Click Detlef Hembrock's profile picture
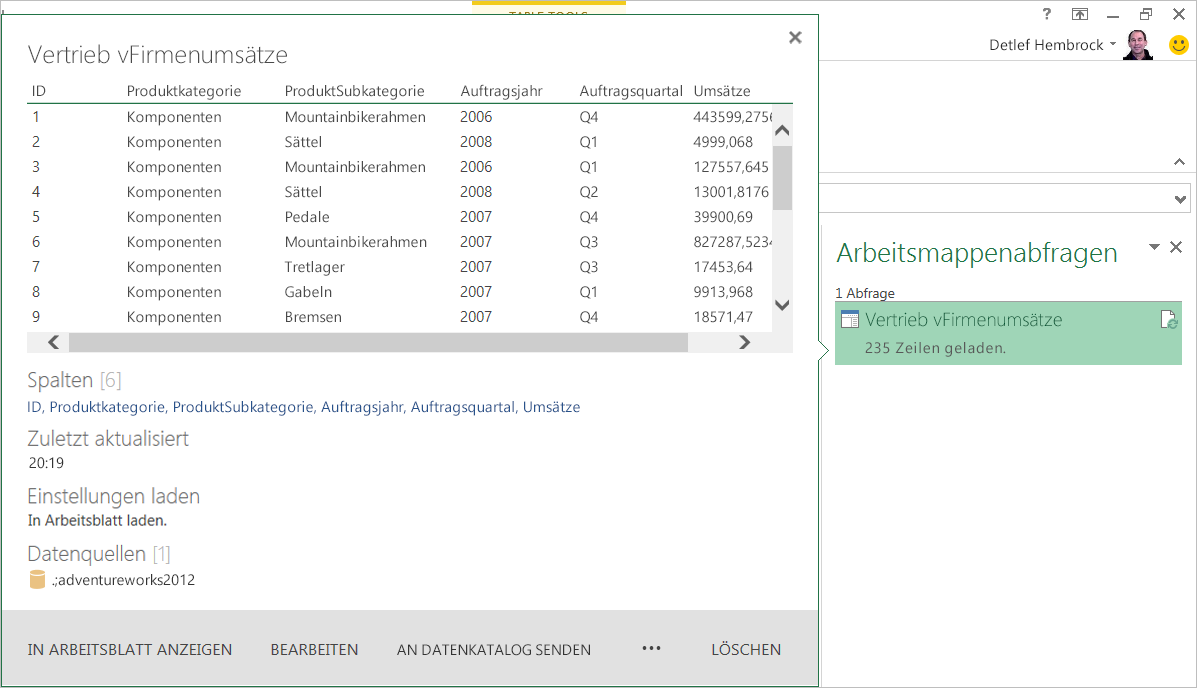Screen dimensions: 1197x688 pos(1138,45)
